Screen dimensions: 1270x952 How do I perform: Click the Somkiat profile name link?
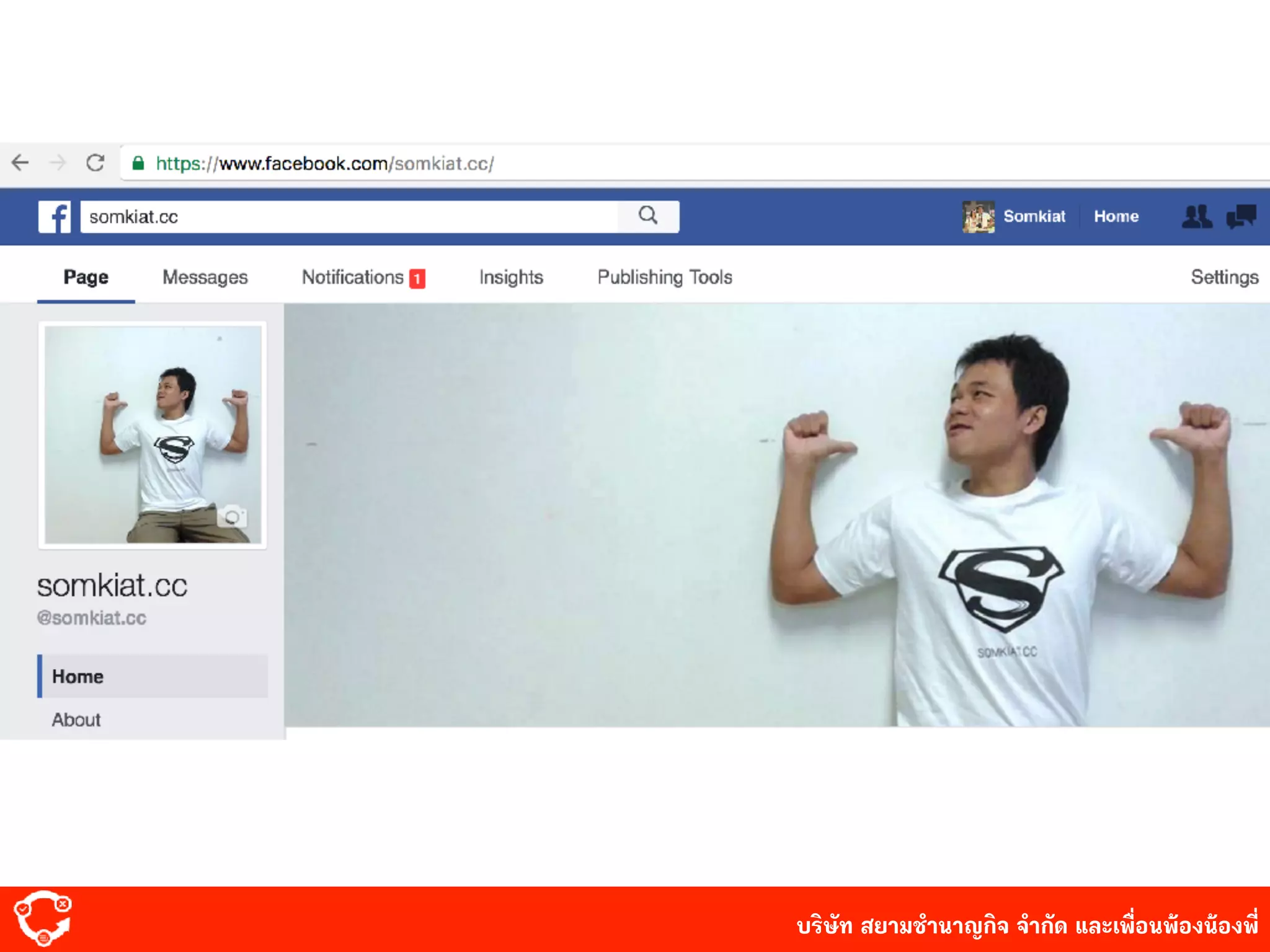1034,216
